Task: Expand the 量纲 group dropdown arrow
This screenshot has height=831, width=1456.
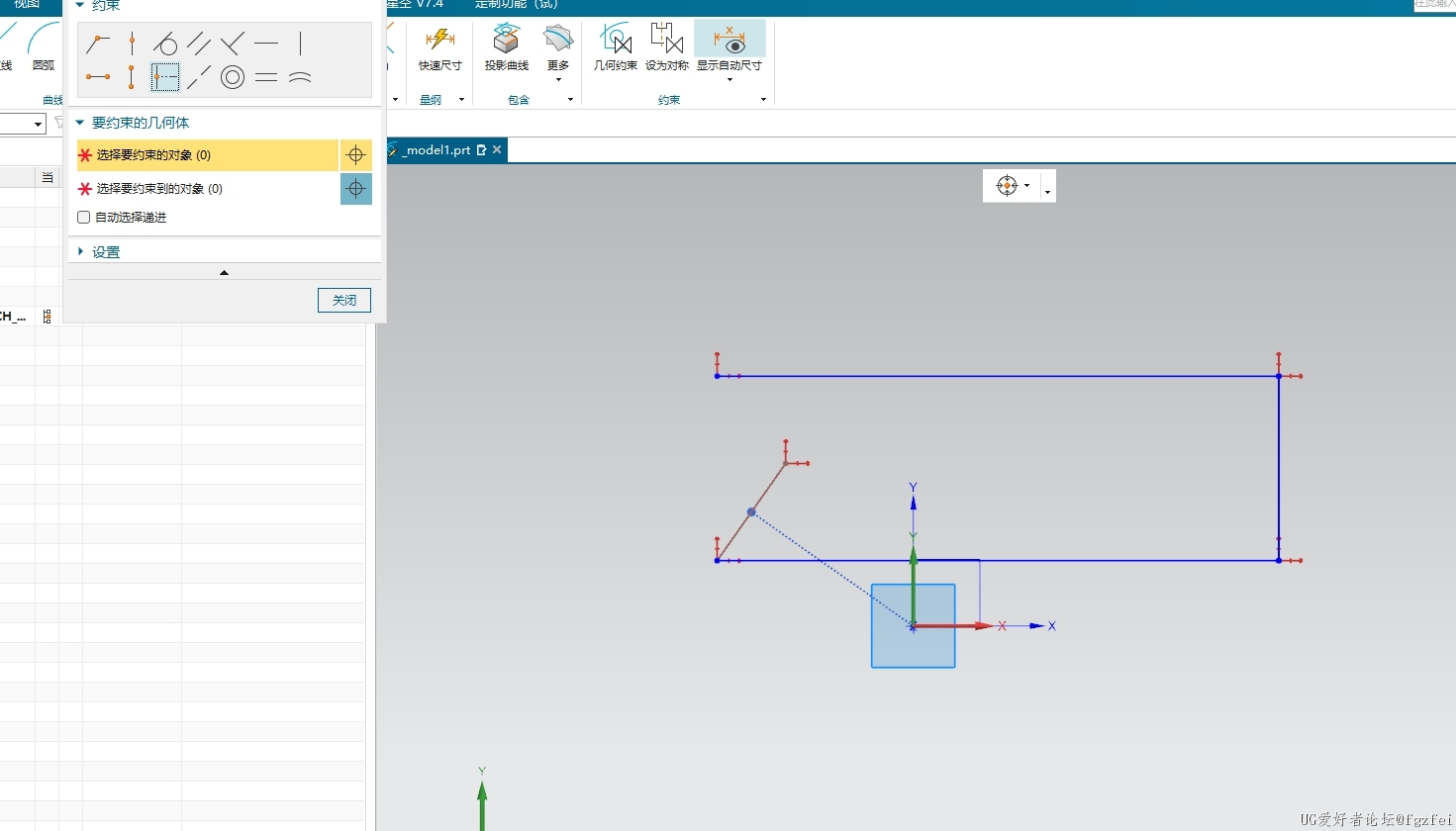Action: (461, 100)
